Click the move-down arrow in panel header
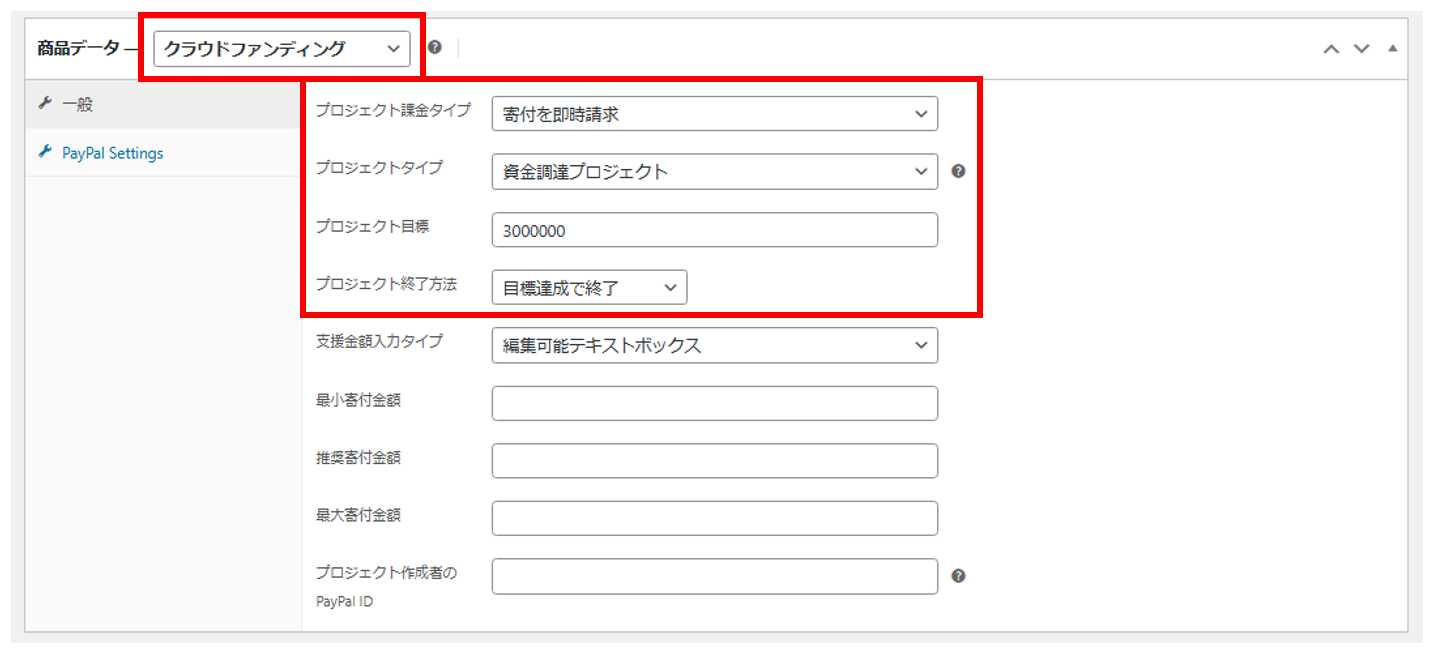Screen dimensions: 1429x655 tap(1361, 48)
